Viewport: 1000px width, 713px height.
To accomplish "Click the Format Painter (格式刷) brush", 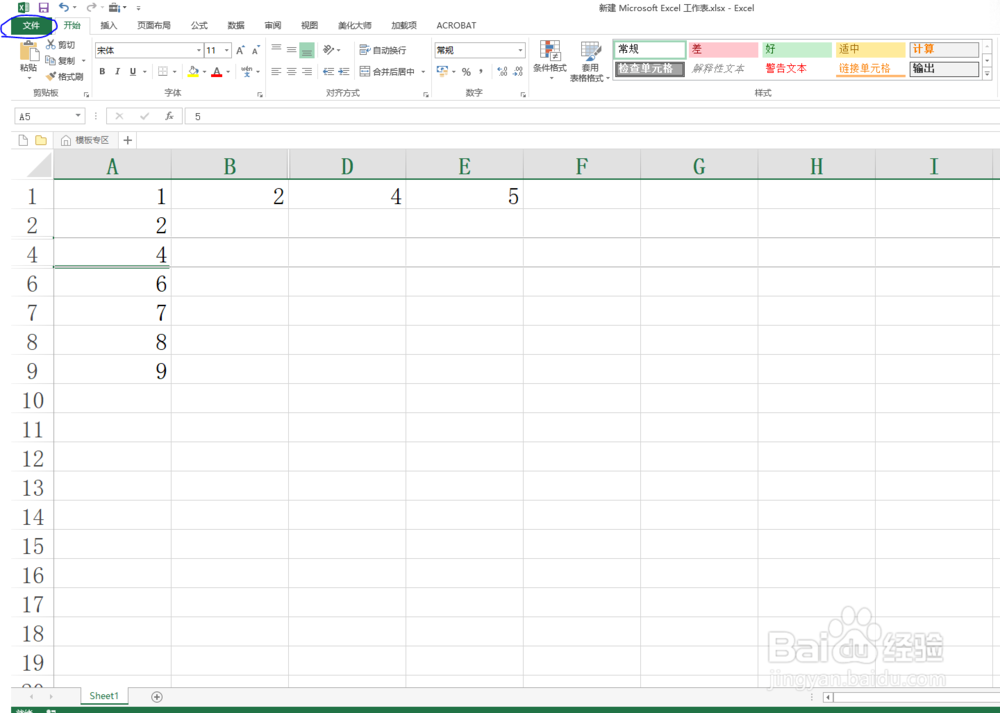I will pyautogui.click(x=51, y=77).
